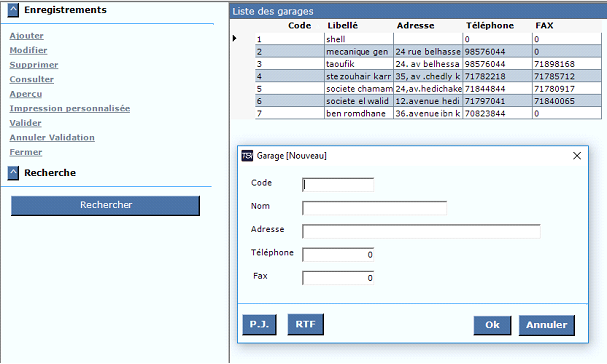Click fax cell '71898168'
Viewport: 607px width, 364px height.
567,64
